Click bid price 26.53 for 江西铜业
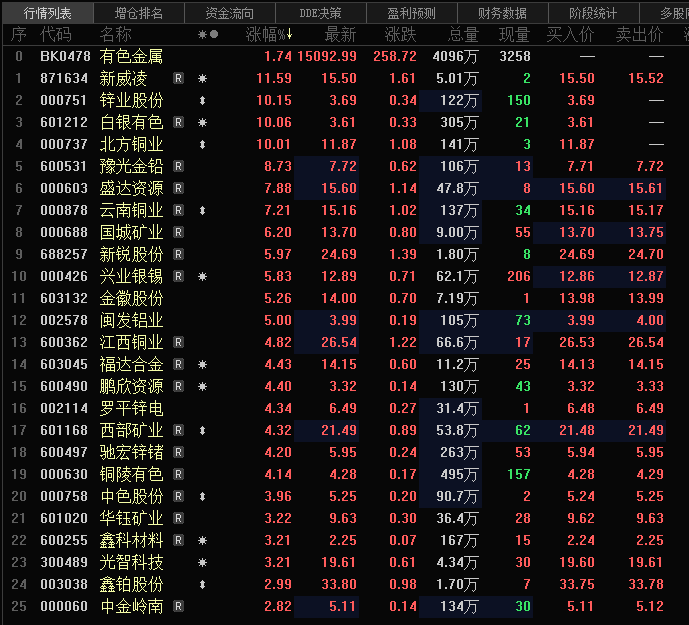The width and height of the screenshot is (689, 625). click(577, 342)
